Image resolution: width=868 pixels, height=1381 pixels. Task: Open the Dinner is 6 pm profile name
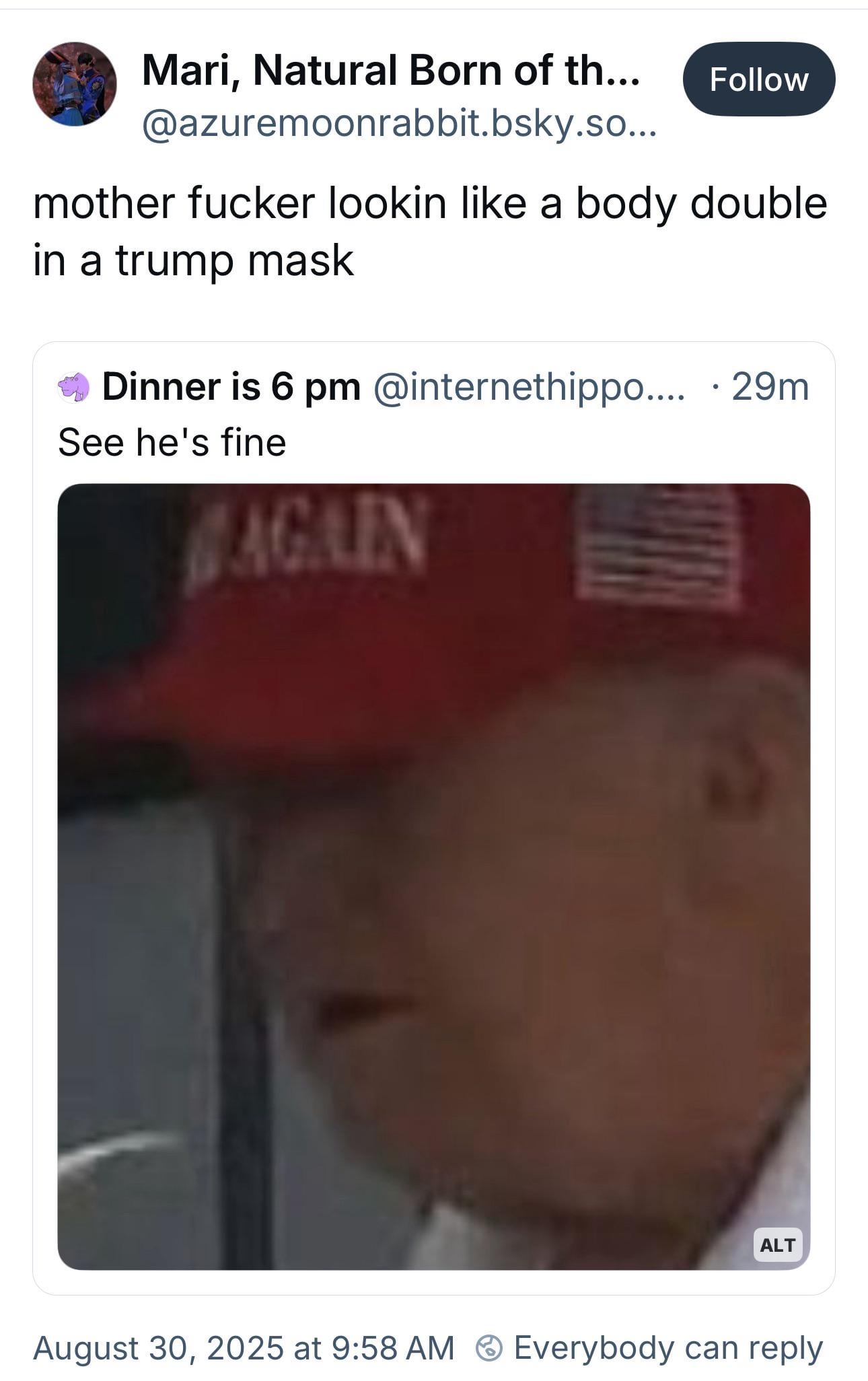(x=231, y=387)
